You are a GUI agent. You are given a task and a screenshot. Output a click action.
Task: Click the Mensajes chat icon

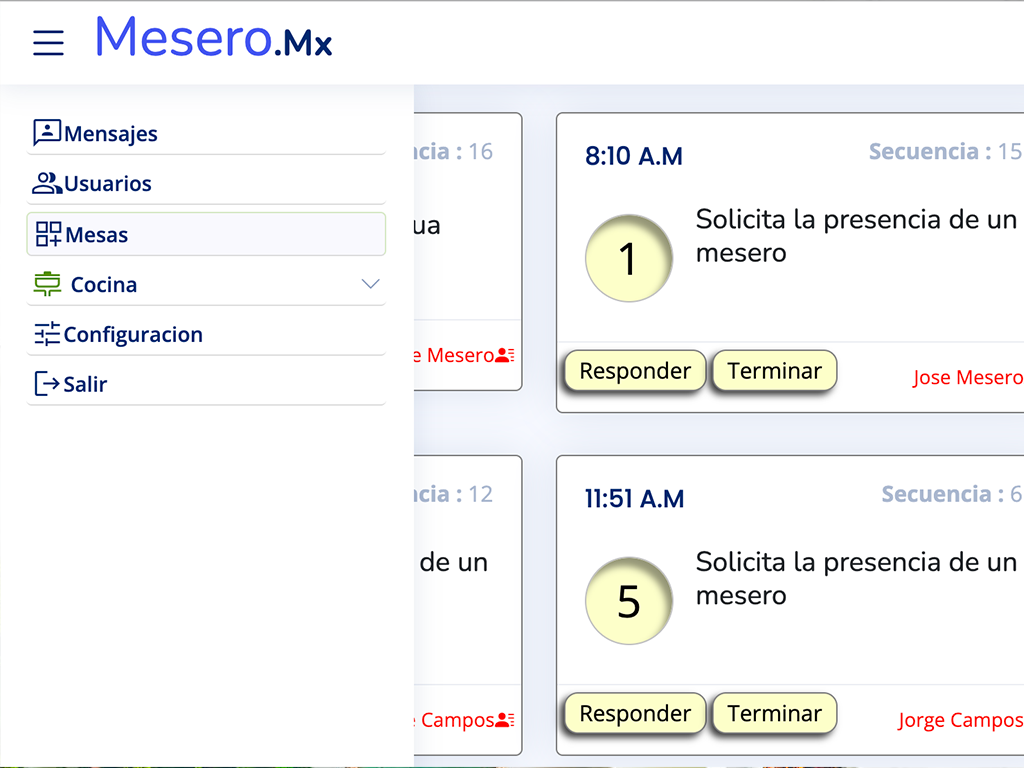[x=47, y=133]
